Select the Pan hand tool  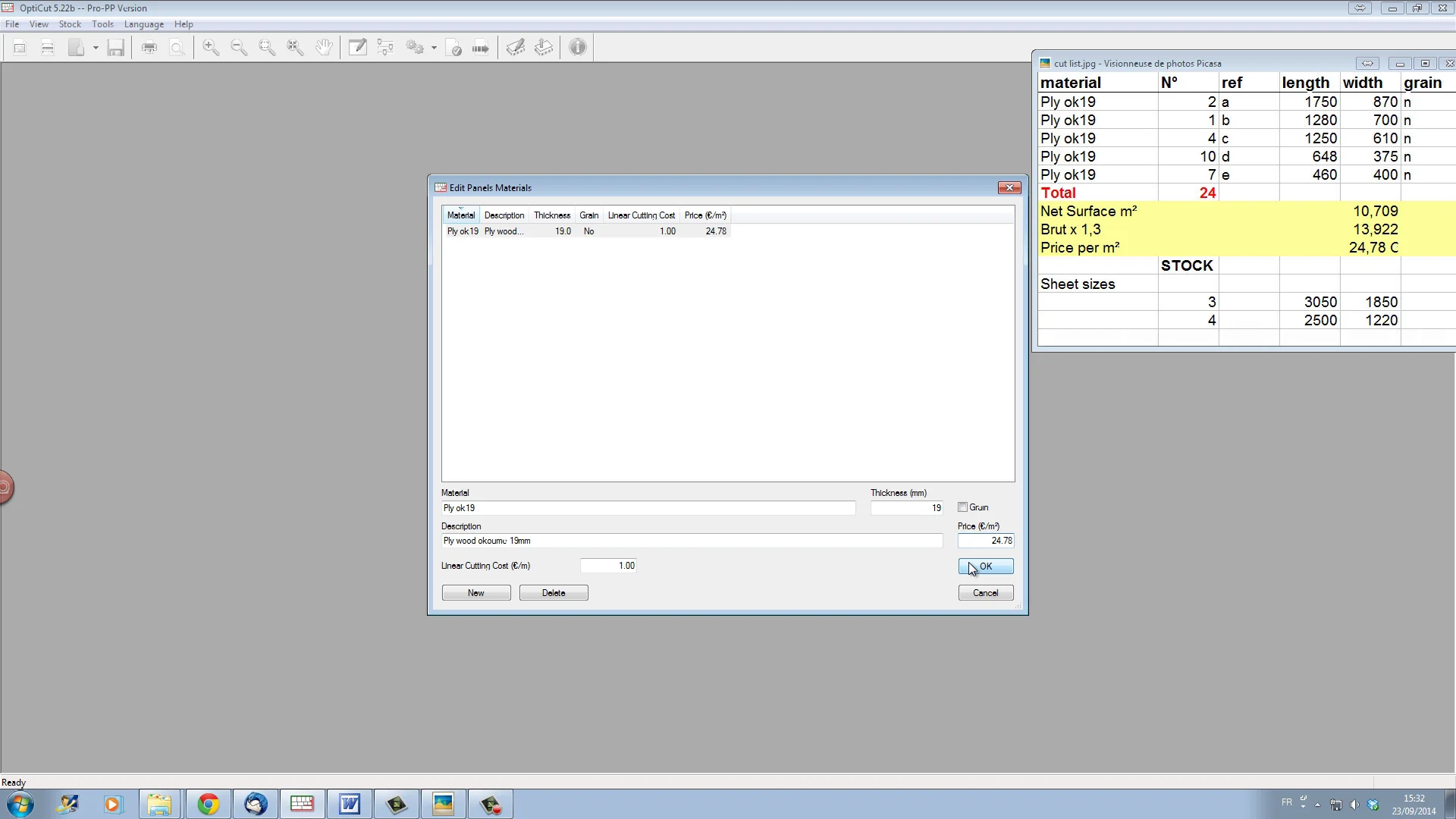[x=325, y=48]
